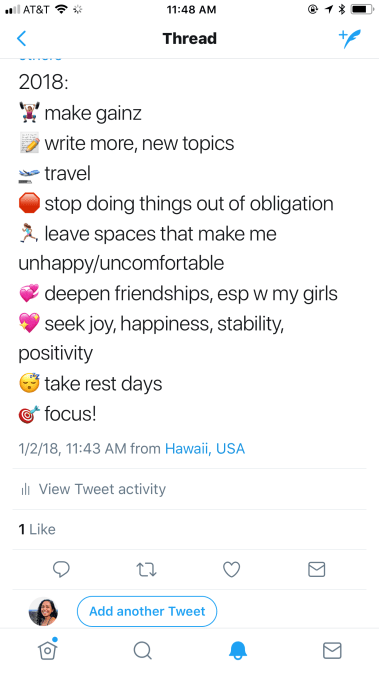379x673 pixels.
Task: Share the tweet via the envelope icon
Action: click(317, 570)
